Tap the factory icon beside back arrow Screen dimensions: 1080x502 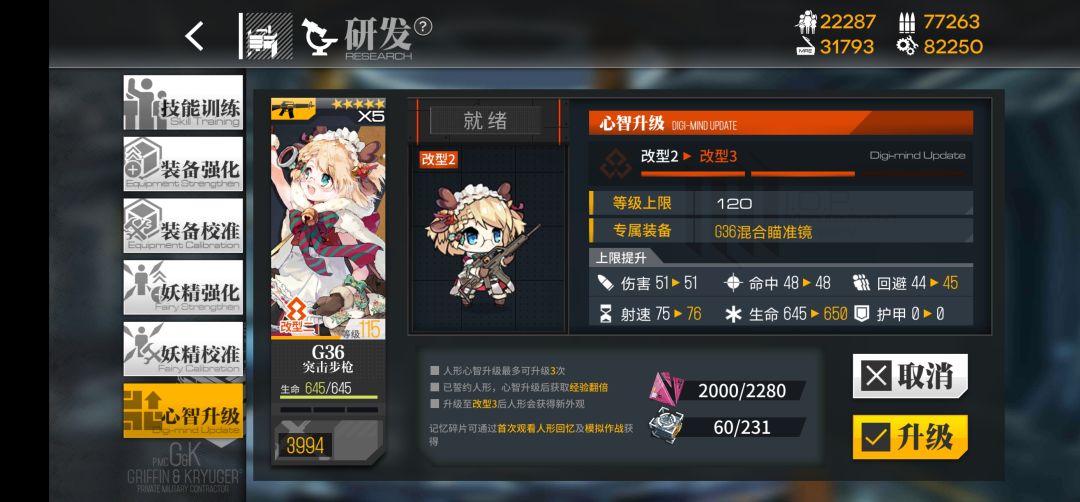(x=269, y=36)
